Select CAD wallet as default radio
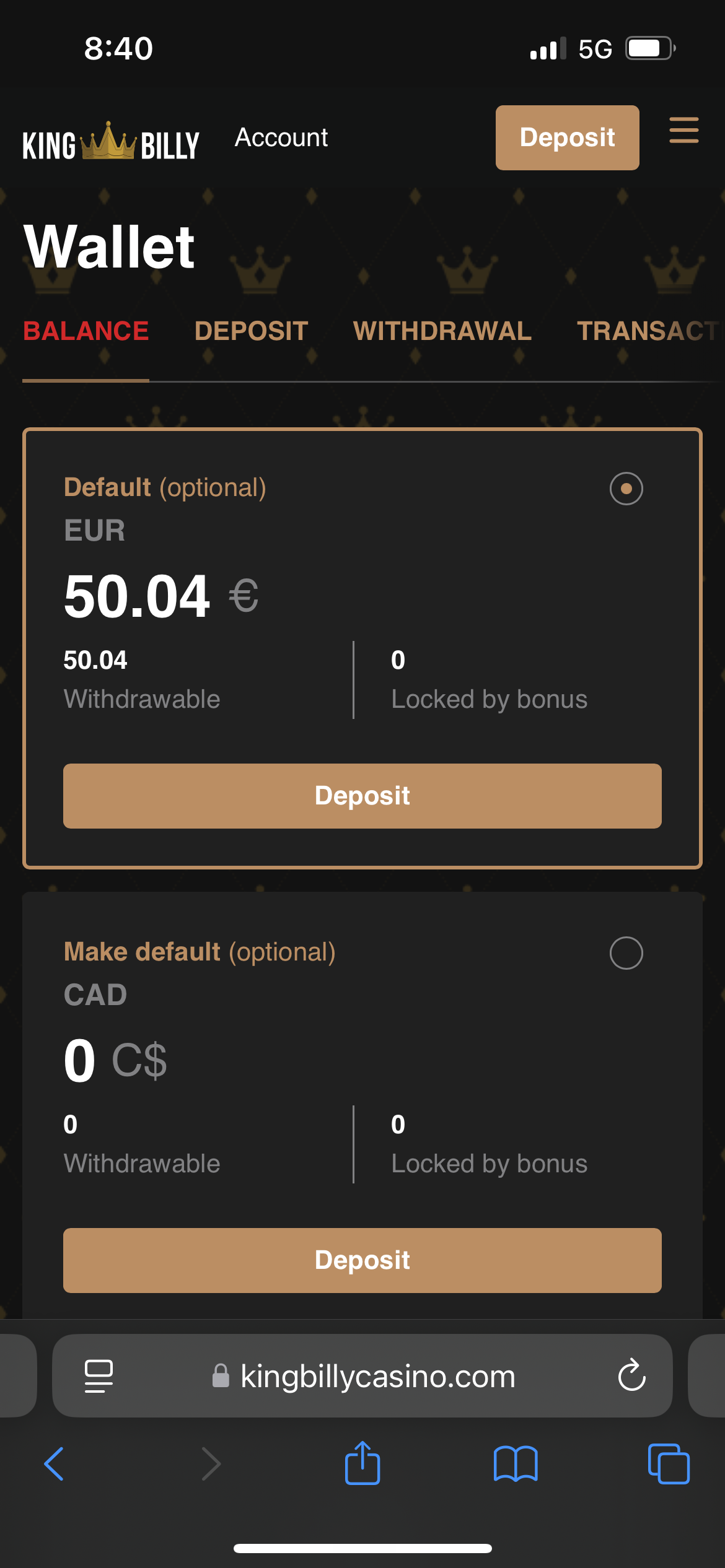The image size is (725, 1568). tap(626, 952)
